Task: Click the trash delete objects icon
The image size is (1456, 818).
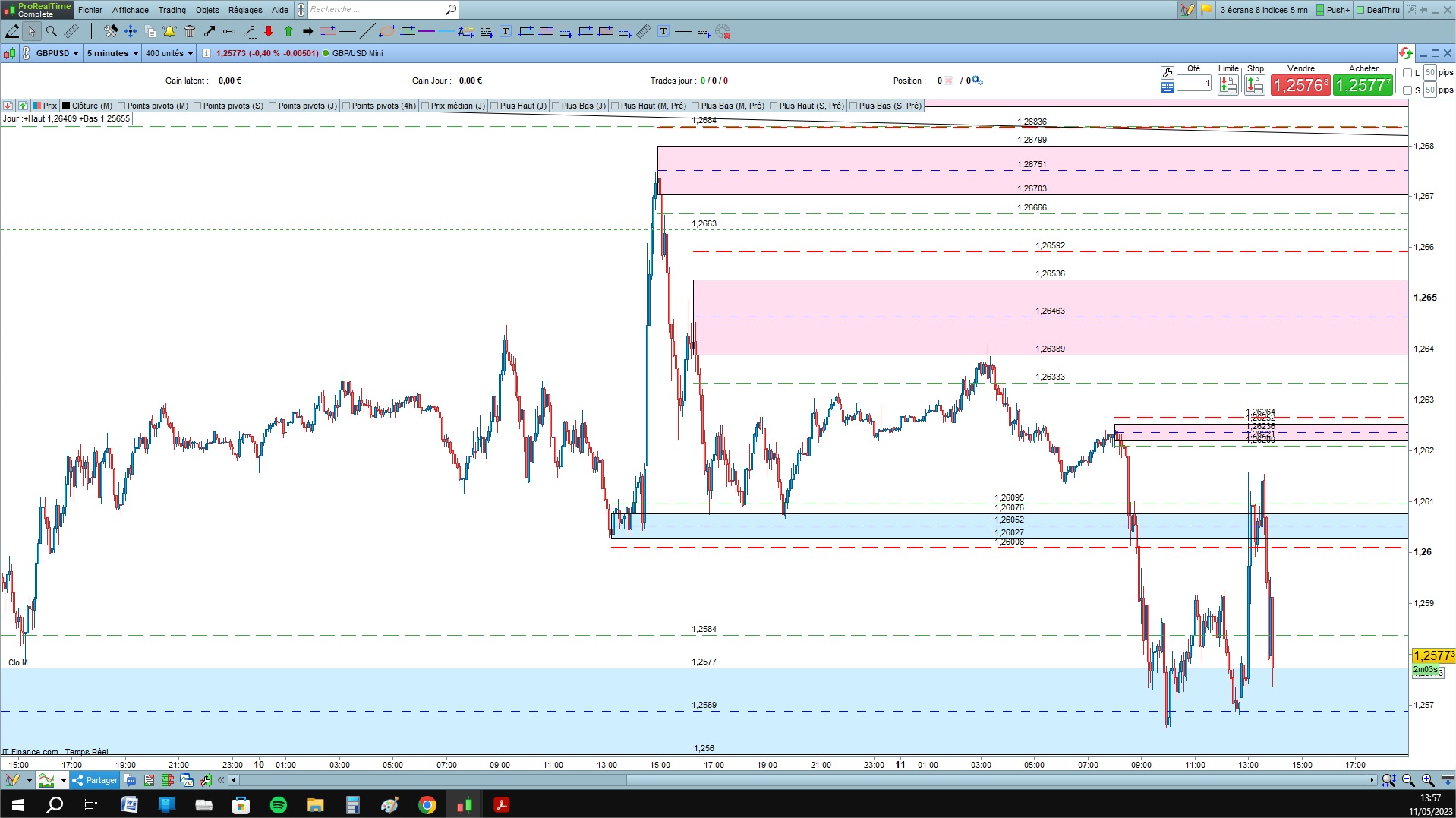Action: [x=190, y=31]
